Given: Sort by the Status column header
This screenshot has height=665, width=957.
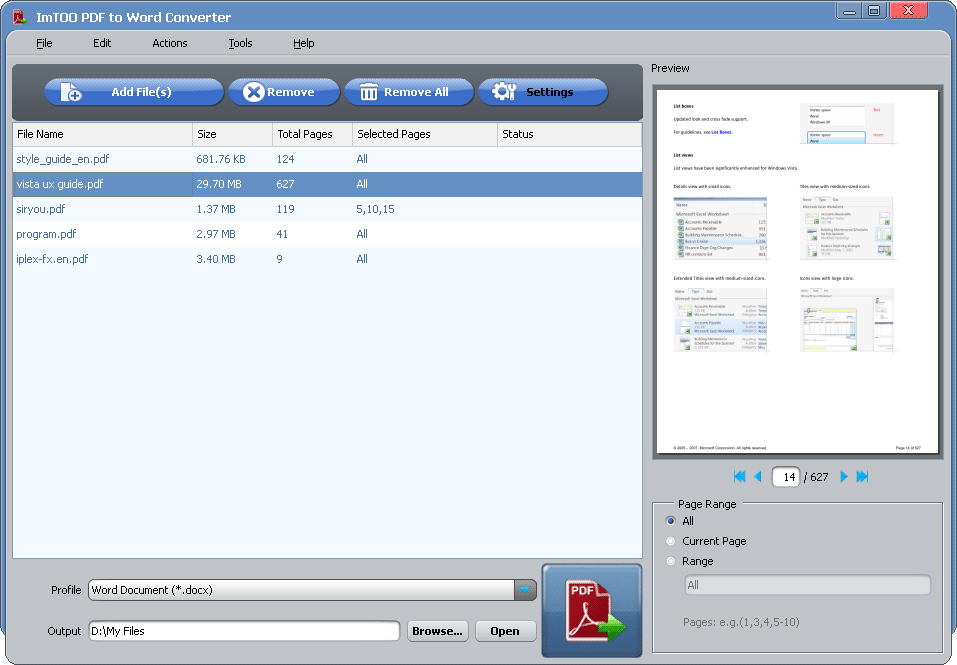Looking at the screenshot, I should [569, 134].
